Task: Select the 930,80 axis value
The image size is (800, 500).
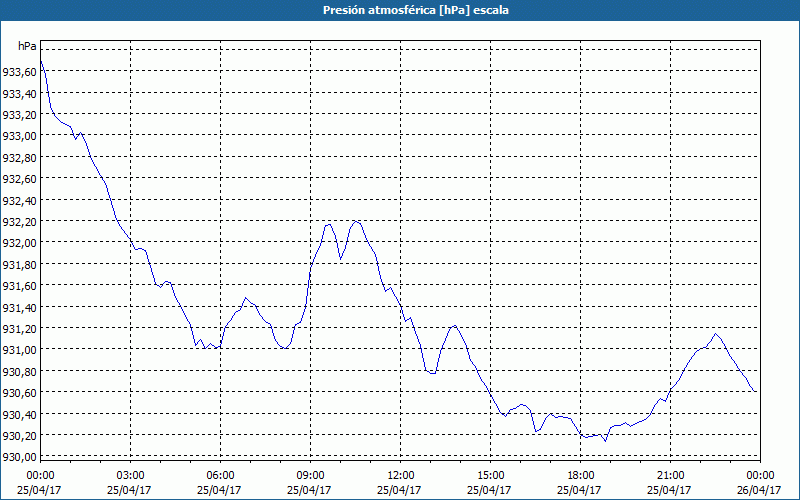Action: click(19, 371)
